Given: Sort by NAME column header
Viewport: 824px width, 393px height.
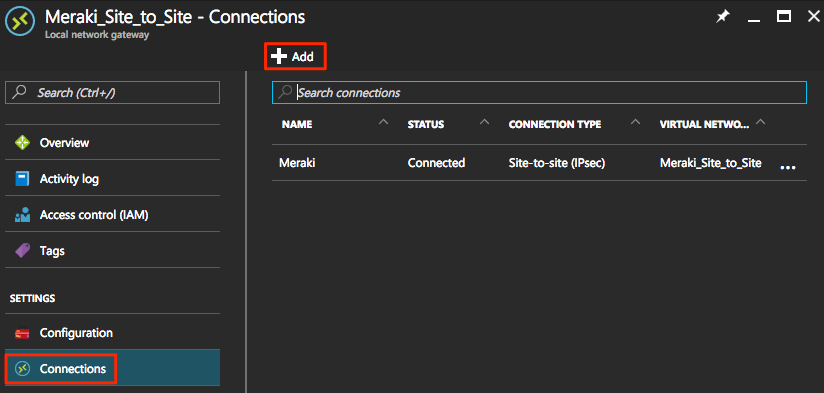Looking at the screenshot, I should (297, 125).
